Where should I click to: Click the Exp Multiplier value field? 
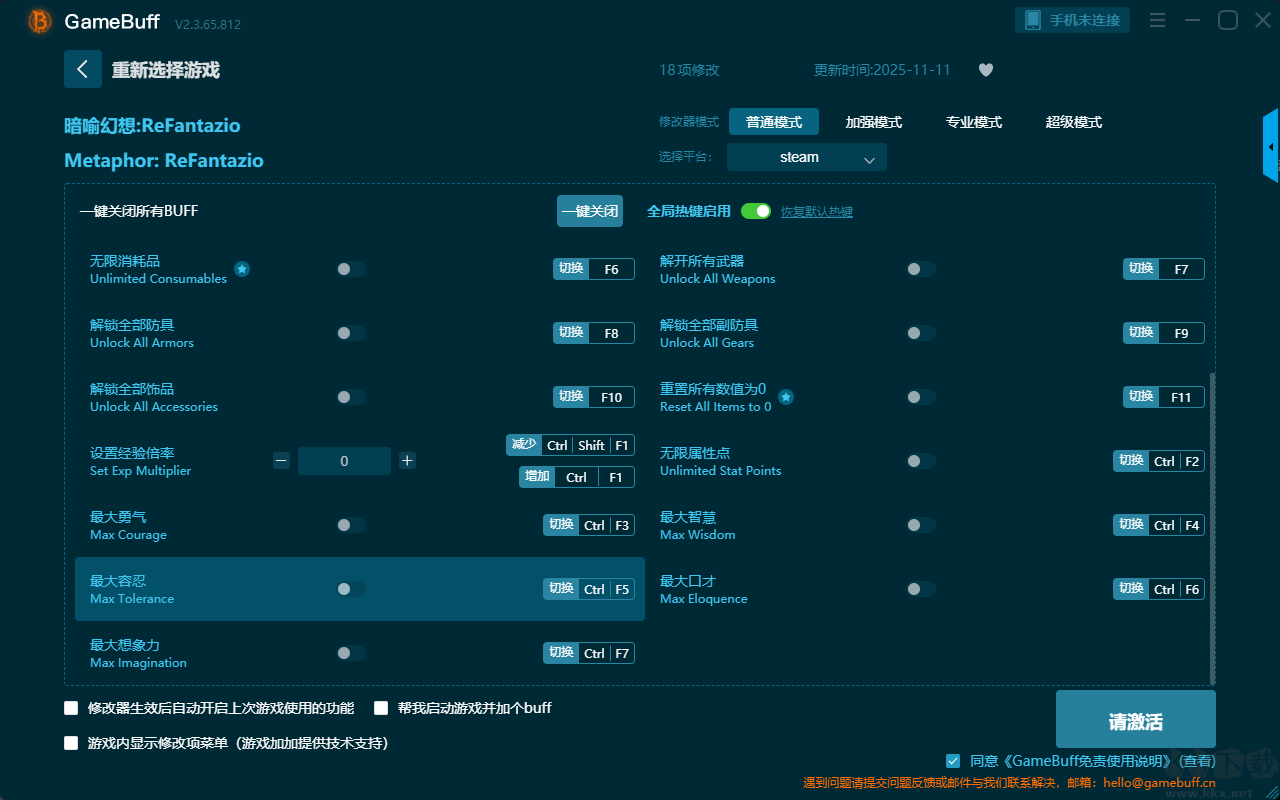pos(344,461)
